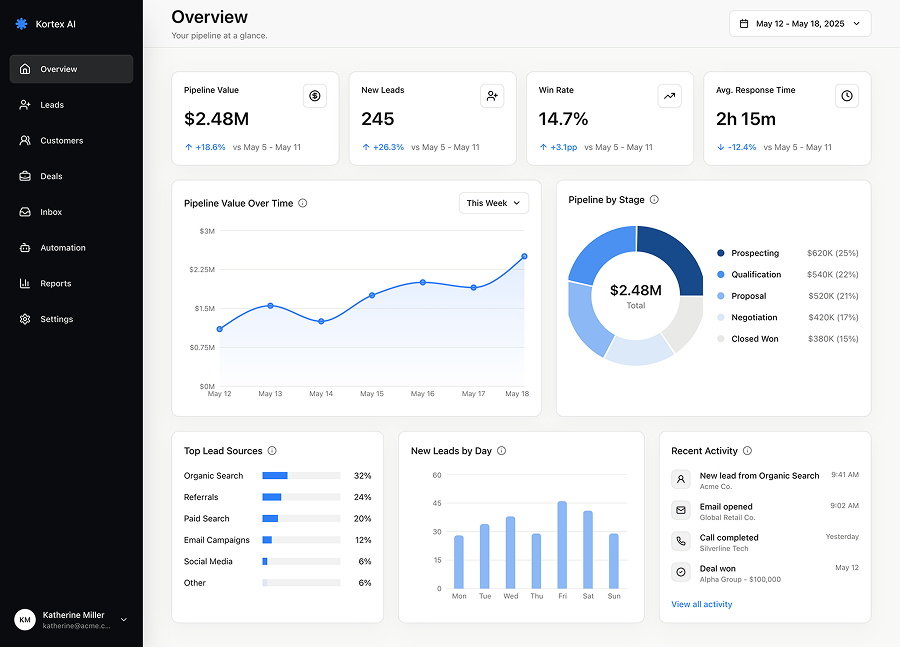Click the Email Campaigns source label

click(x=216, y=540)
